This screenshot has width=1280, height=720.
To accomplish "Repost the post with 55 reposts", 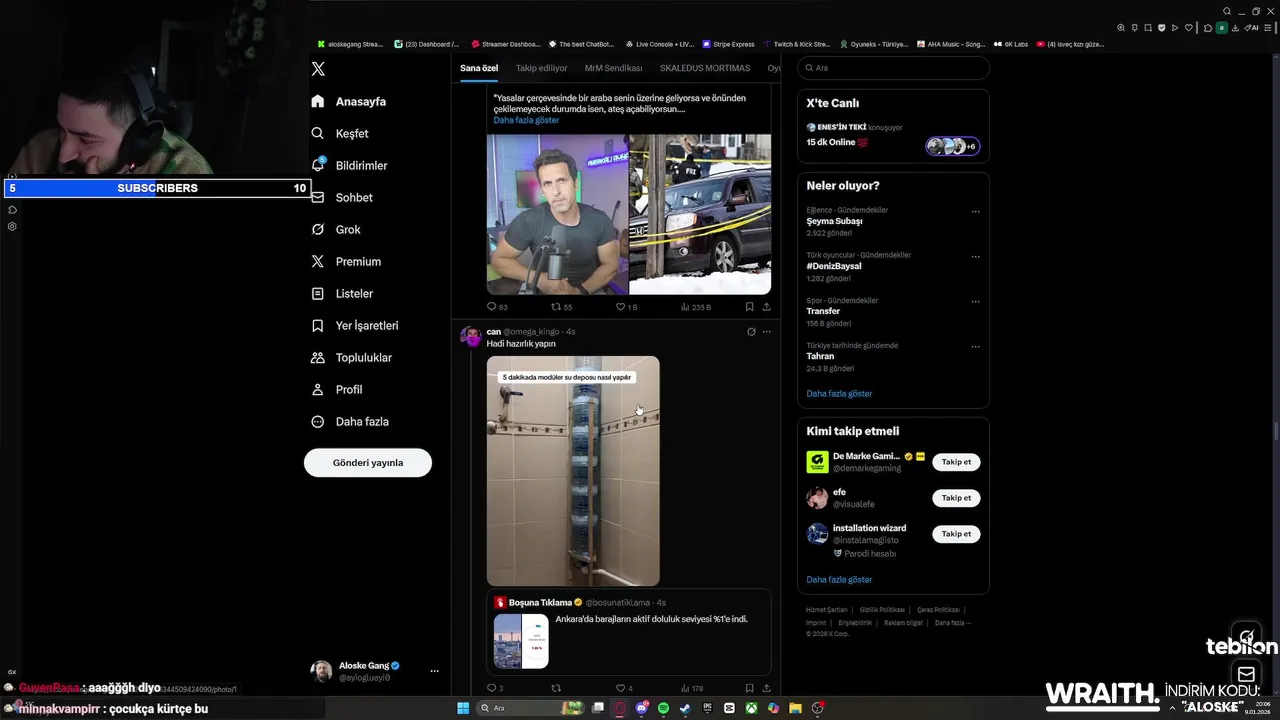I will tap(562, 307).
